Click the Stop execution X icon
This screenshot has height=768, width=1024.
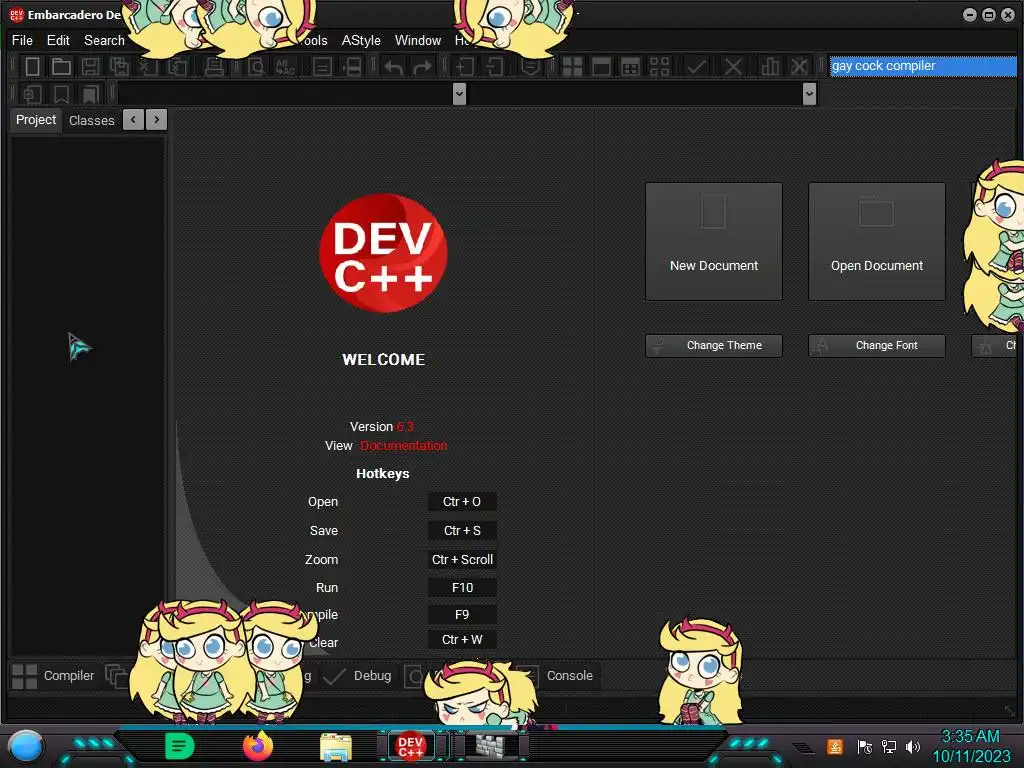click(733, 66)
